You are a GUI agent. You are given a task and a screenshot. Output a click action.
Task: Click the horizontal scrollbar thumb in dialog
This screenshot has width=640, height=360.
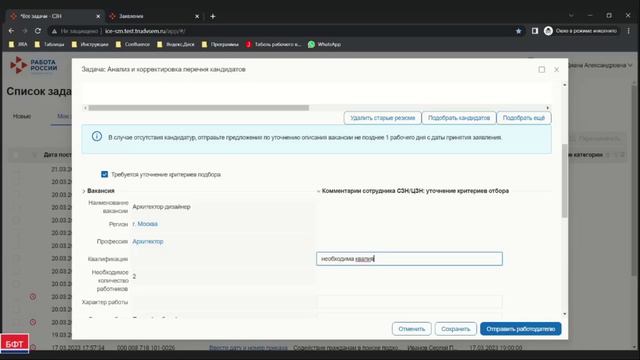(x=198, y=108)
